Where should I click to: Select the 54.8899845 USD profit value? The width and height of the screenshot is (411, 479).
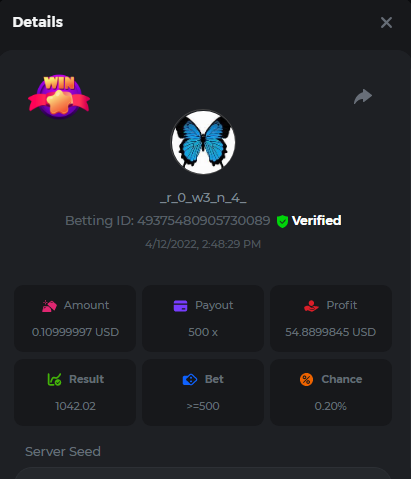pyautogui.click(x=331, y=332)
